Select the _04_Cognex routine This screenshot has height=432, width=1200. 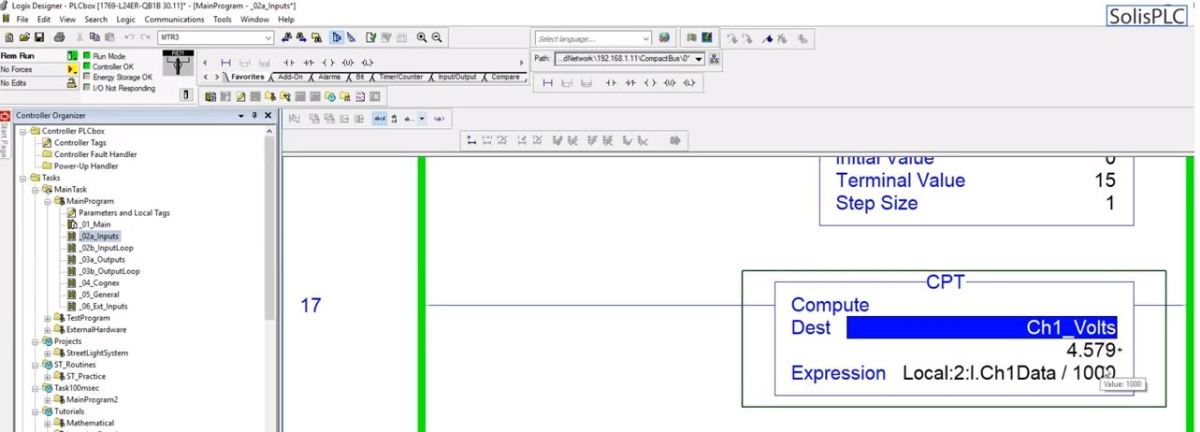click(x=99, y=283)
